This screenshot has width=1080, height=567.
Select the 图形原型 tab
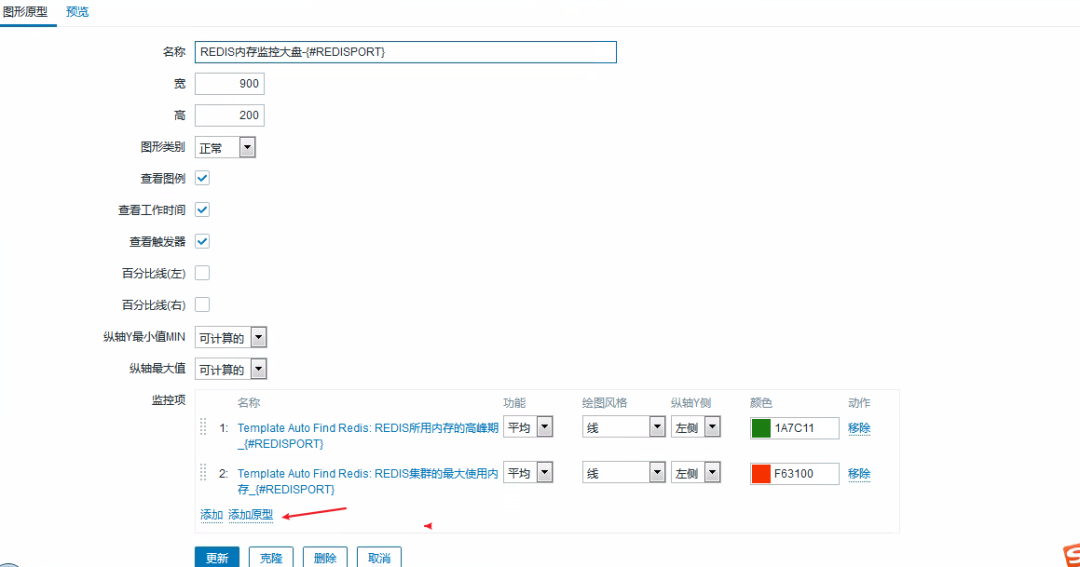[x=25, y=12]
